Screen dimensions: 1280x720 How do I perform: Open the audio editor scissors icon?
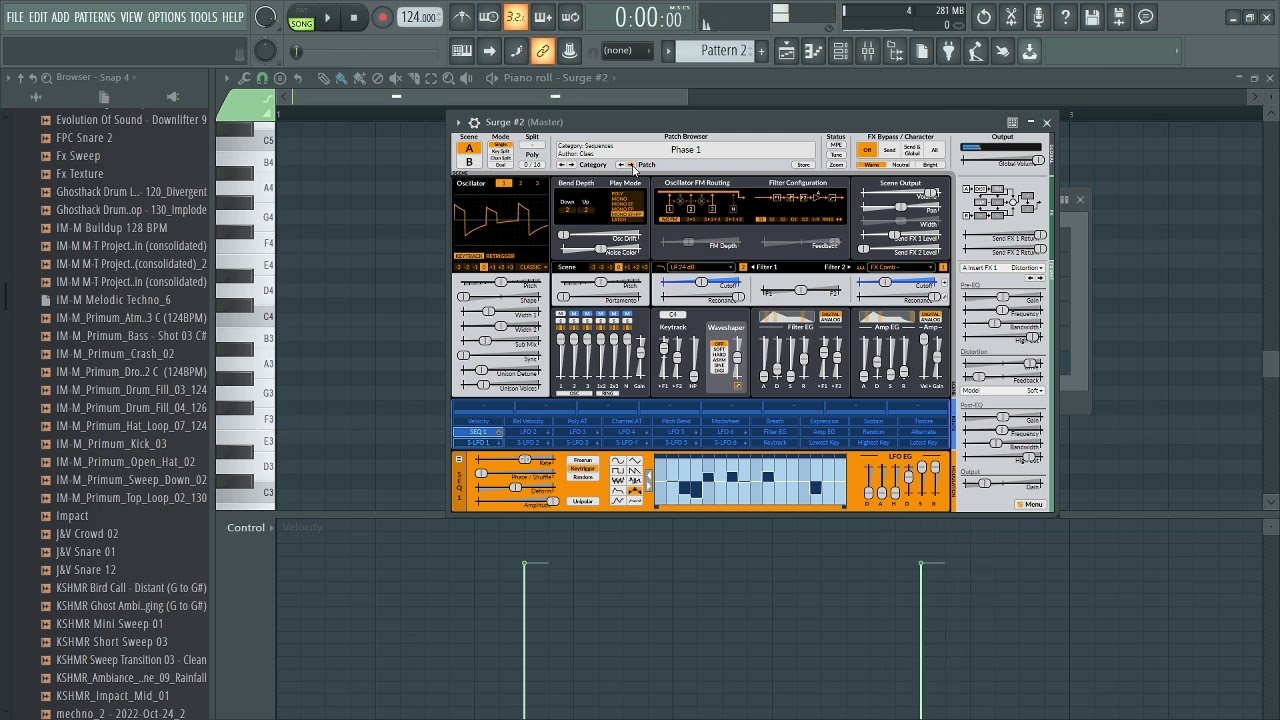coord(1011,17)
